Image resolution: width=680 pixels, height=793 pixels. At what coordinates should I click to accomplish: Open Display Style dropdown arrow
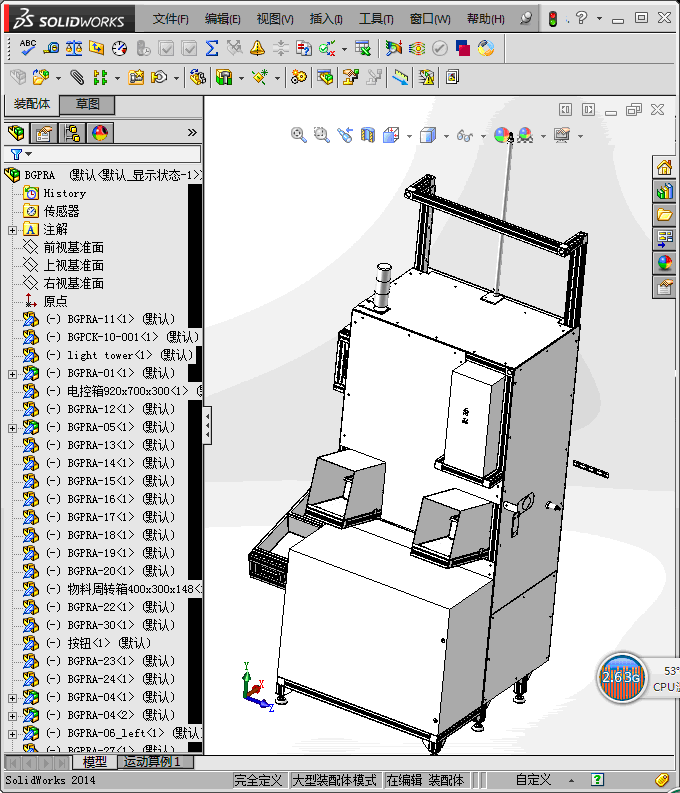point(446,136)
